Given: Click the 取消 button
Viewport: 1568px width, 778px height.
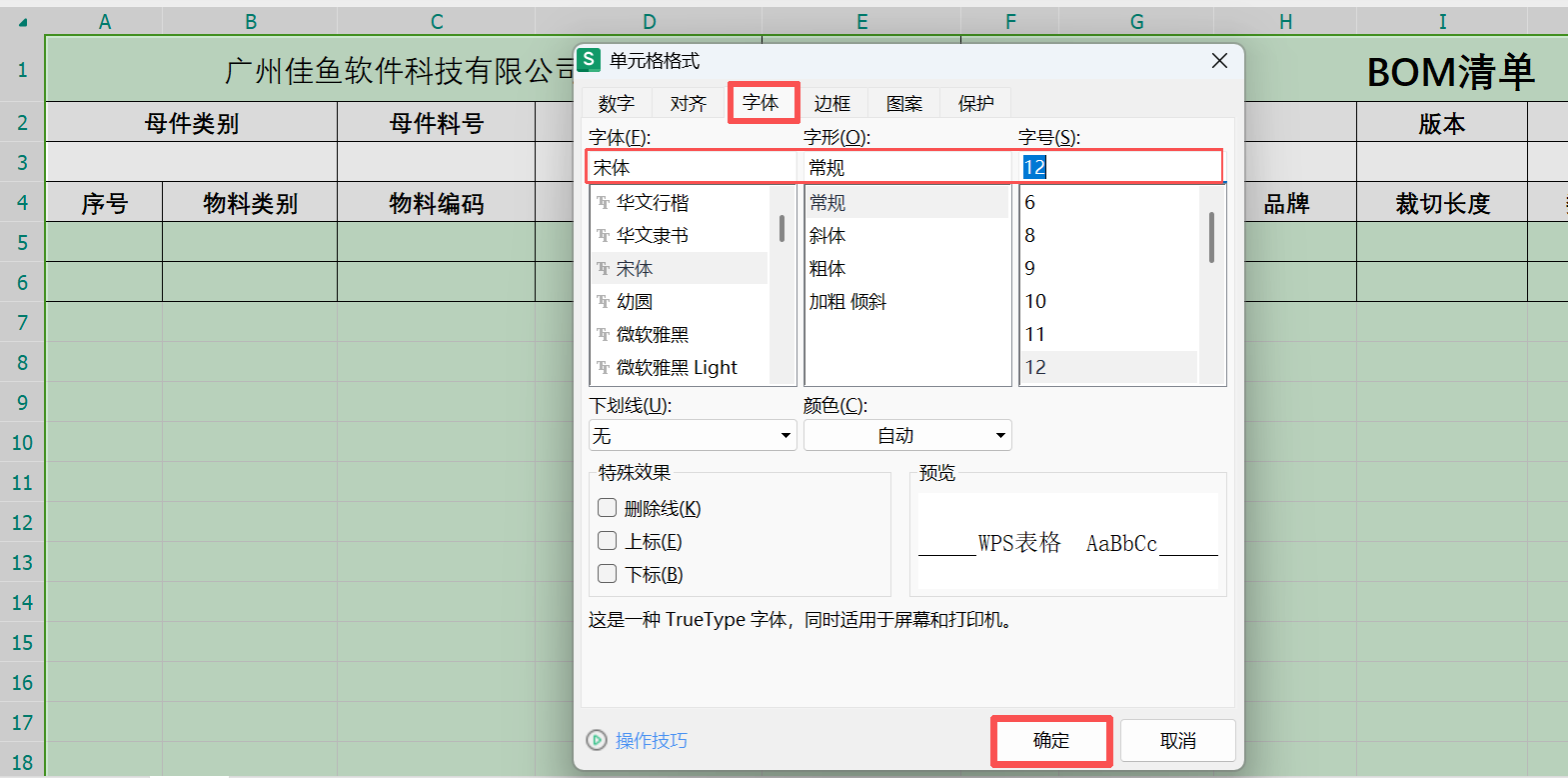Looking at the screenshot, I should click(x=1178, y=741).
